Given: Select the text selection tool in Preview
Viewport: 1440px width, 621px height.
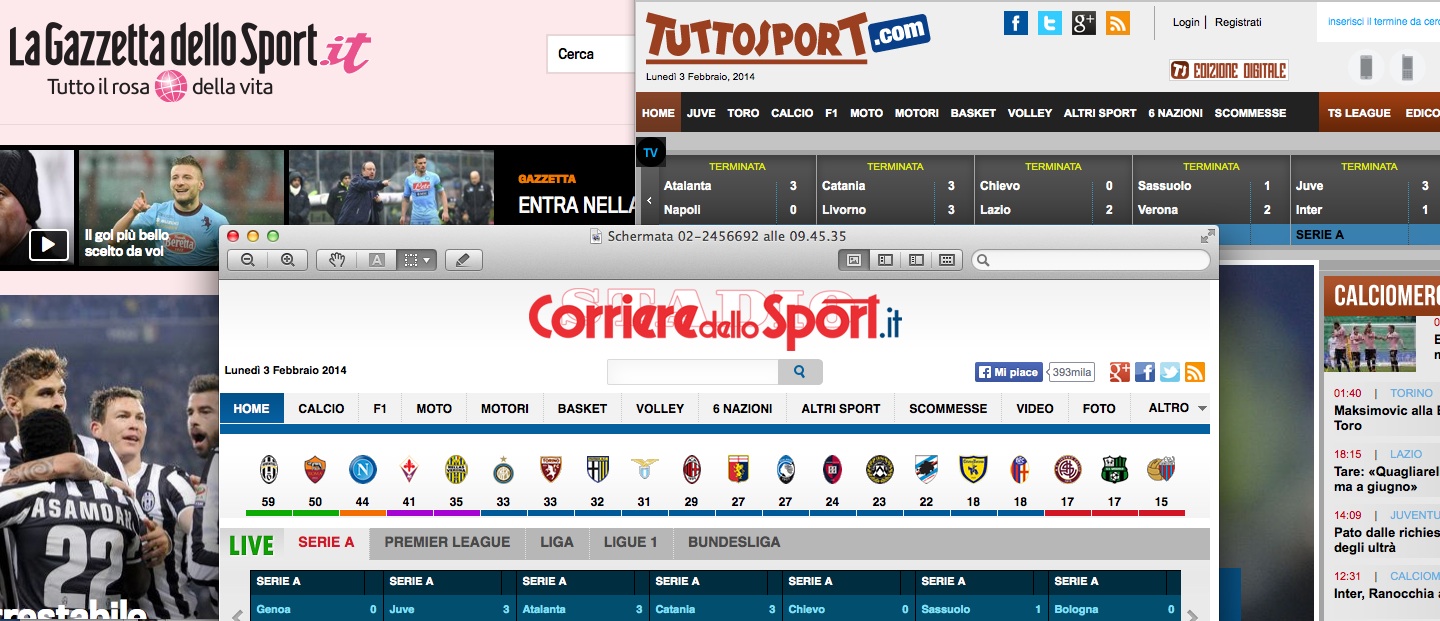Looking at the screenshot, I should (377, 260).
